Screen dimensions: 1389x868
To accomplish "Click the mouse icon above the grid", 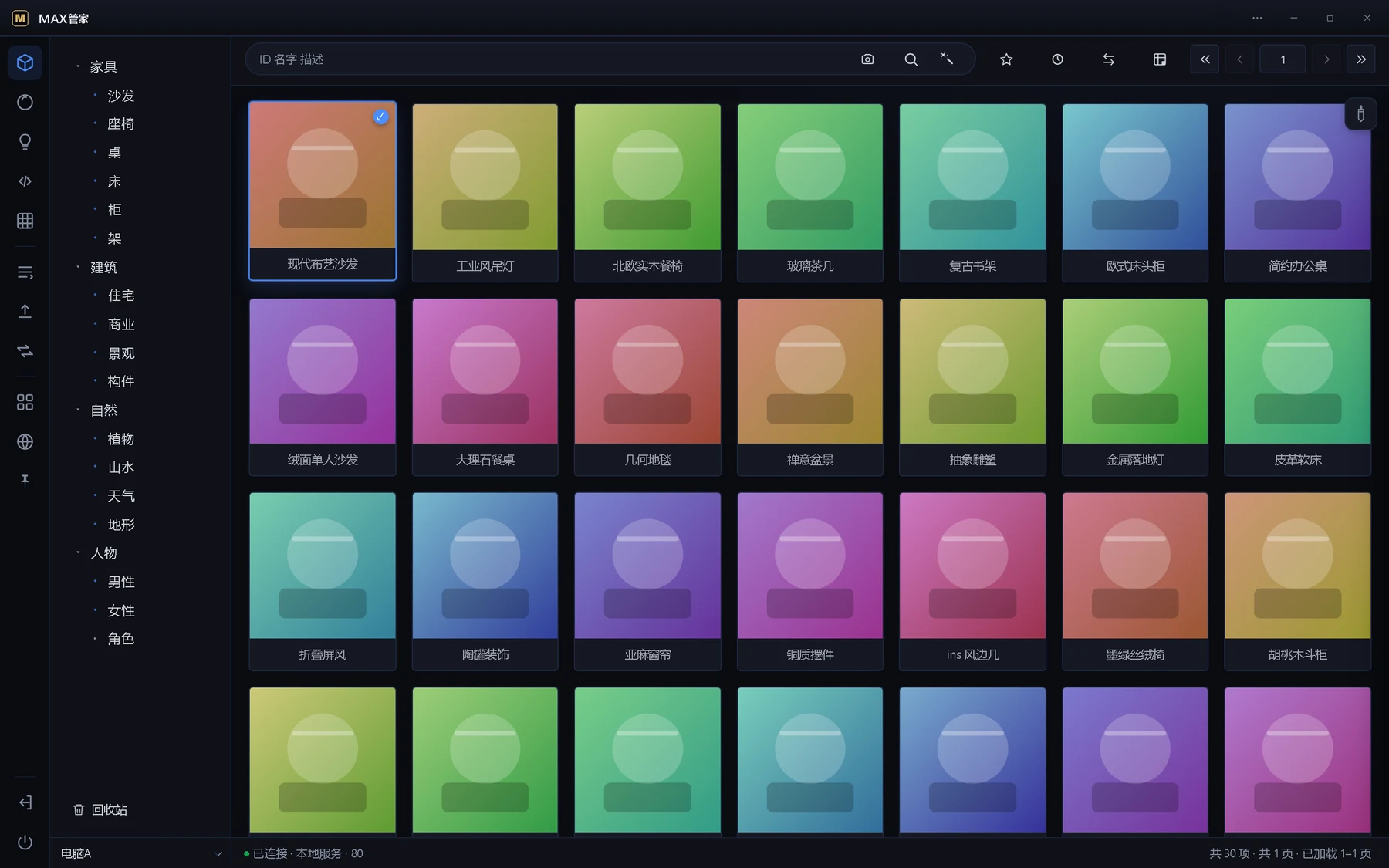I will 1360,114.
